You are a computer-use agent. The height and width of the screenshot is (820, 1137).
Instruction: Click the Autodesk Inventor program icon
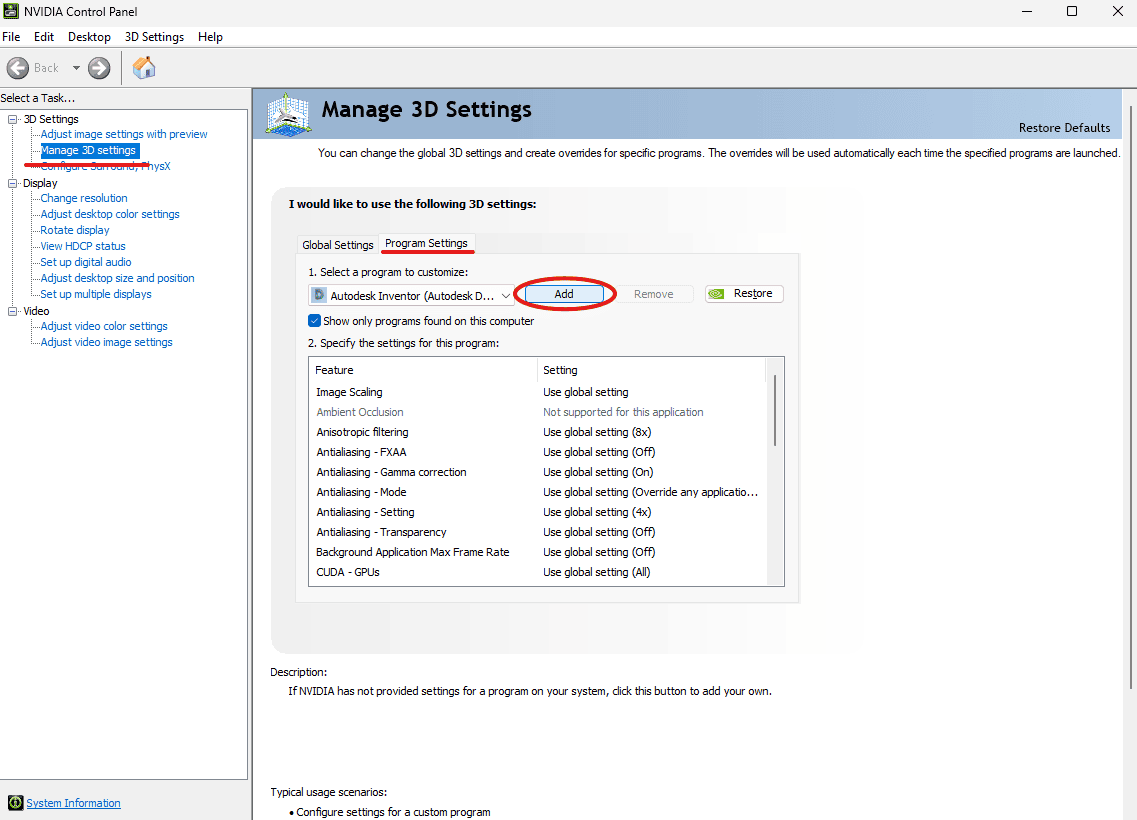pyautogui.click(x=319, y=295)
